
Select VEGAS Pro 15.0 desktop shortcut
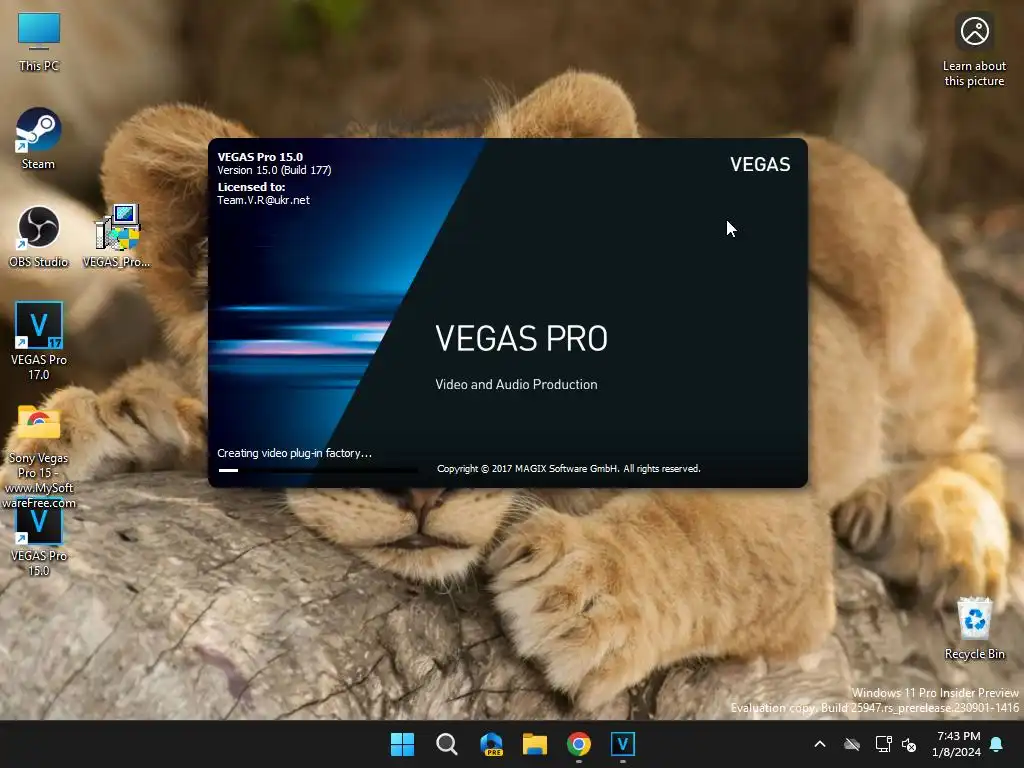pyautogui.click(x=39, y=539)
